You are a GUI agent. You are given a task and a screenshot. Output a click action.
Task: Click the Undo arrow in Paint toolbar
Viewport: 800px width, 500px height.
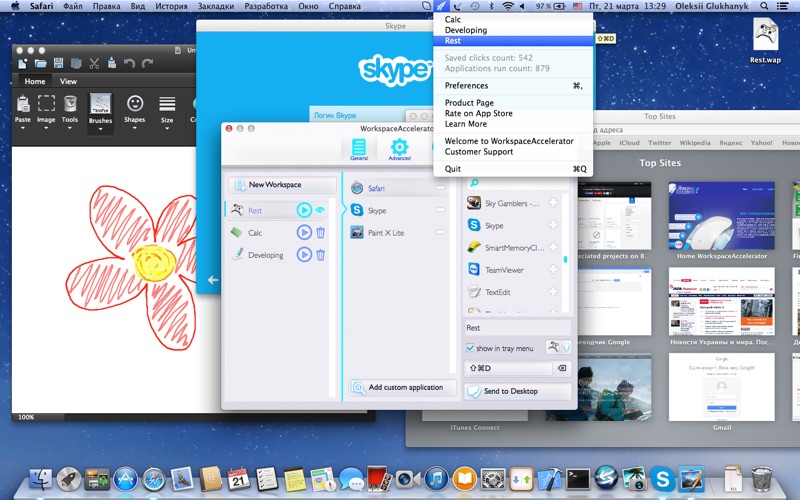[129, 64]
